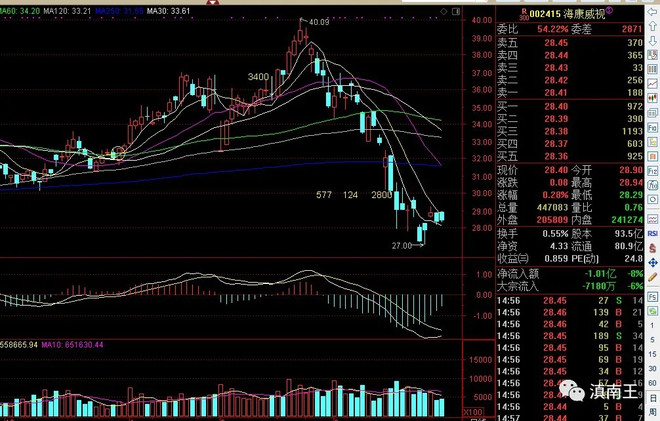Click the 换手 value 0.55%
The width and height of the screenshot is (660, 421).
tap(555, 234)
